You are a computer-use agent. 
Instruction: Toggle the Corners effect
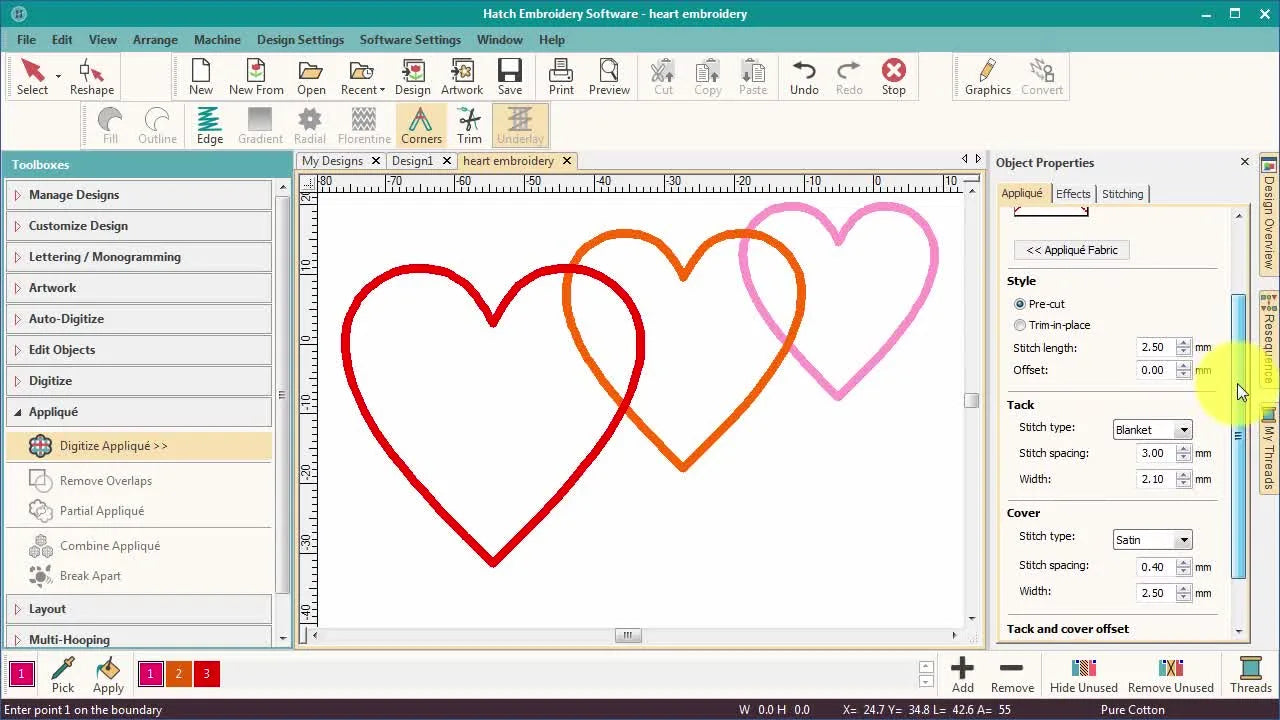click(x=421, y=126)
